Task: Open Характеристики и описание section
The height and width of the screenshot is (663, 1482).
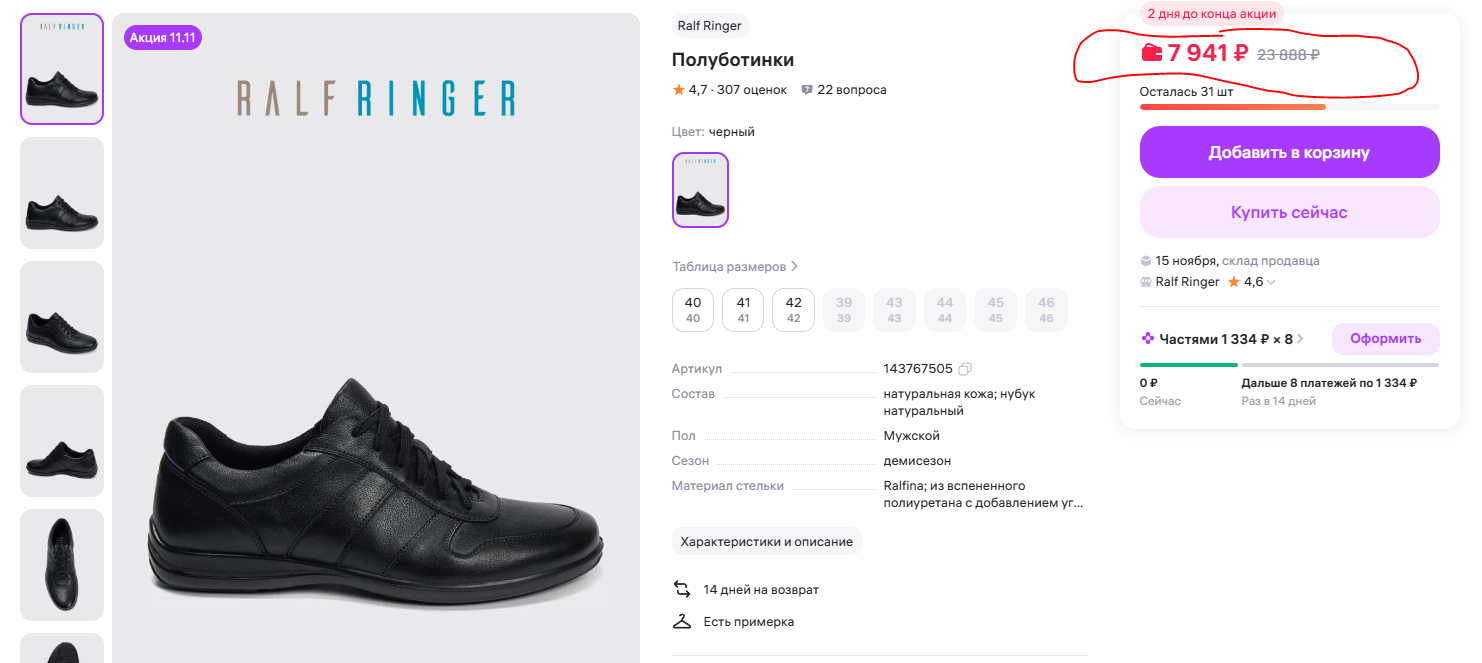Action: (766, 541)
